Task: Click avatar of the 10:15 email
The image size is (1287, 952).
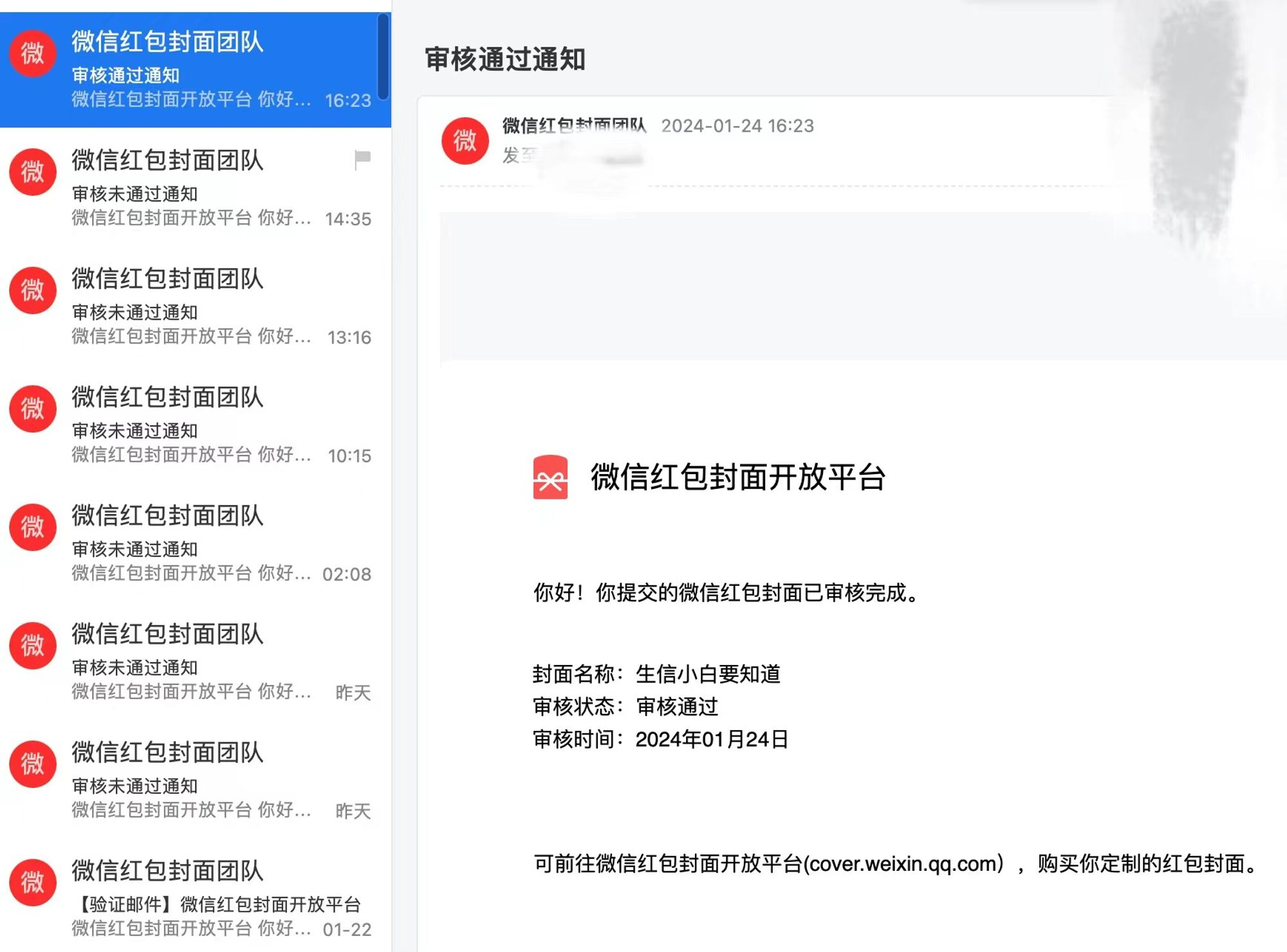Action: tap(32, 408)
